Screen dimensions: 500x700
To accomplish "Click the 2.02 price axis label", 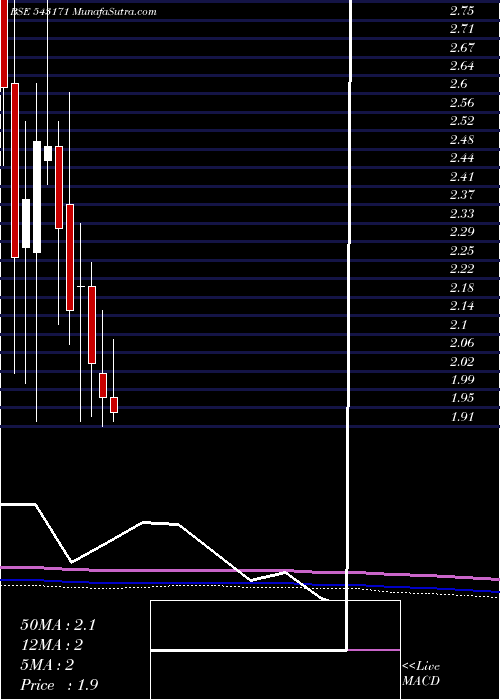I will (462, 362).
